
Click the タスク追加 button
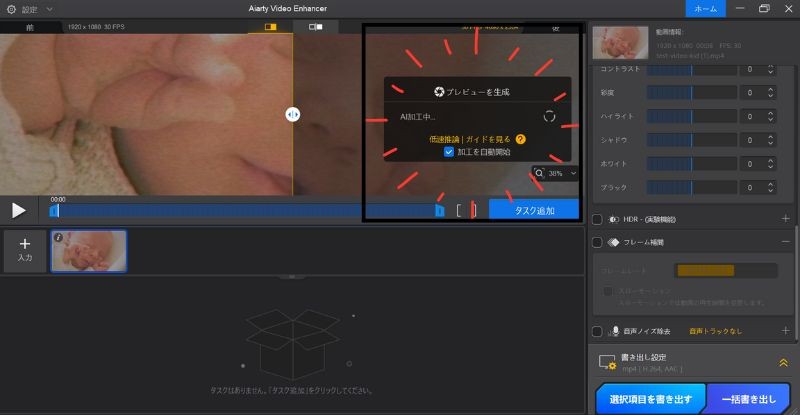(x=534, y=210)
